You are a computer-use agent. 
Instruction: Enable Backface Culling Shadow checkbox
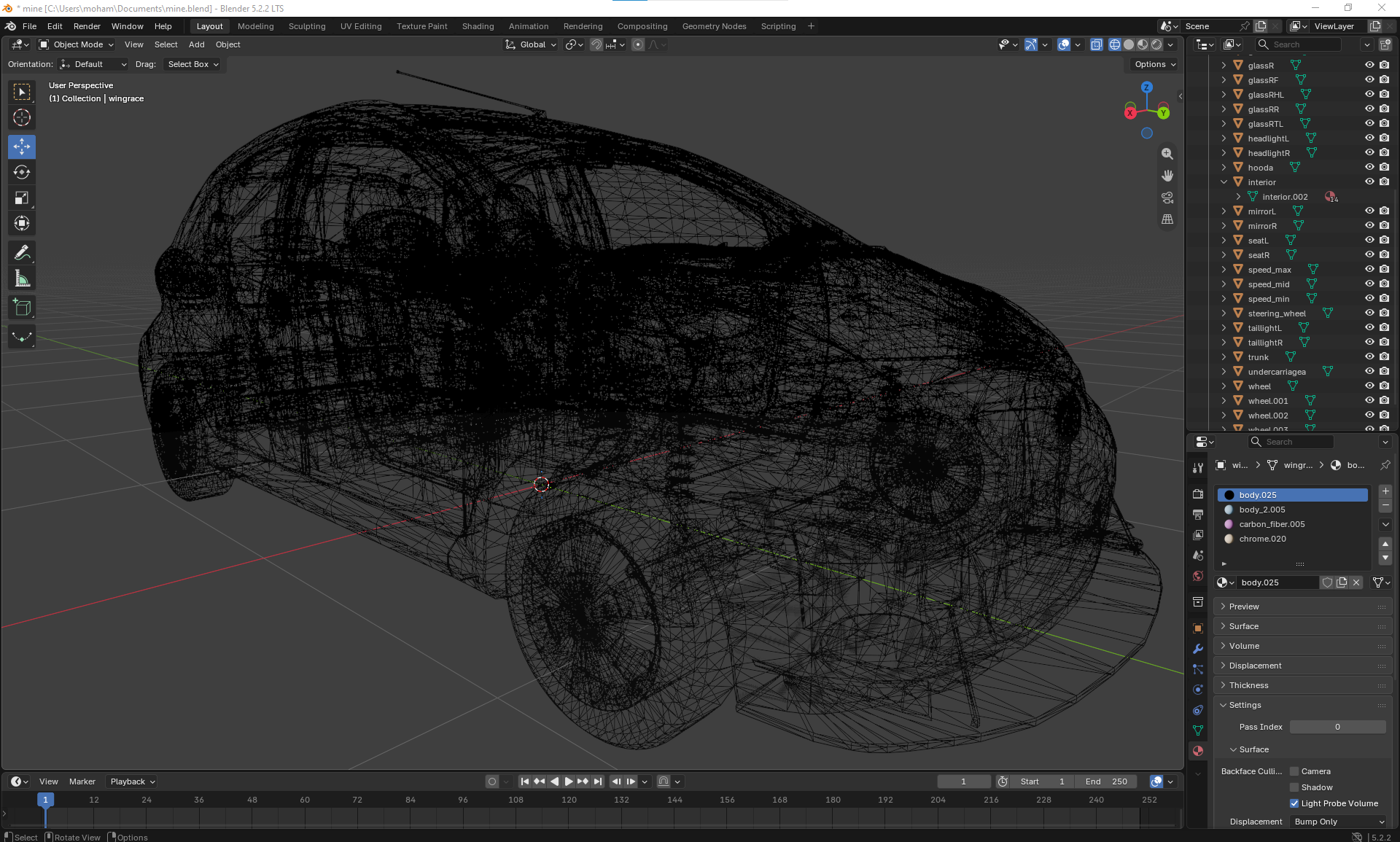(x=1294, y=787)
